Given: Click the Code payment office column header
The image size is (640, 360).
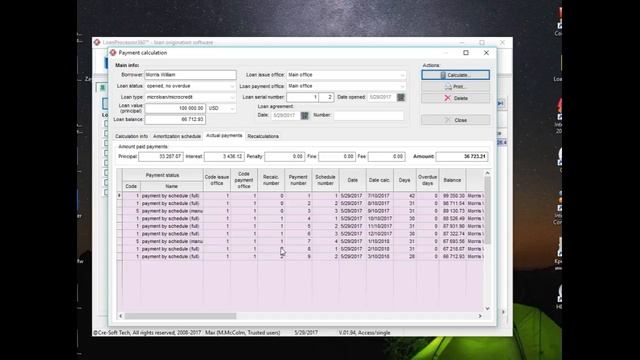Looking at the screenshot, I should pyautogui.click(x=244, y=180).
